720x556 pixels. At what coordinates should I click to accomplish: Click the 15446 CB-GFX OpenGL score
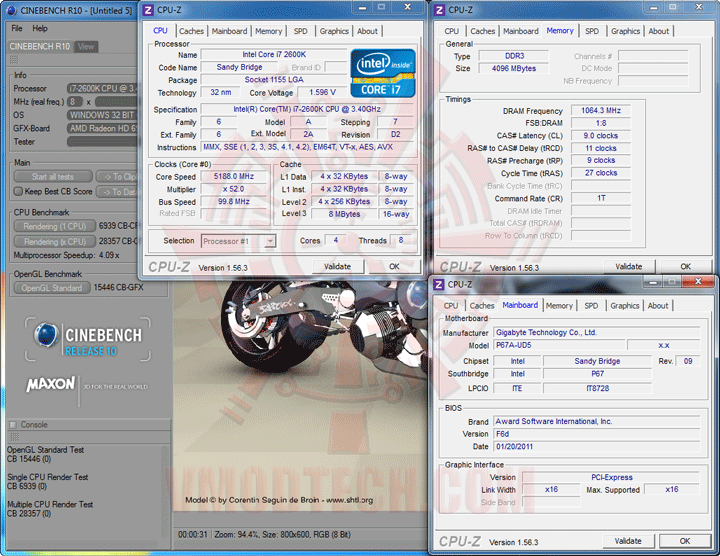point(118,287)
